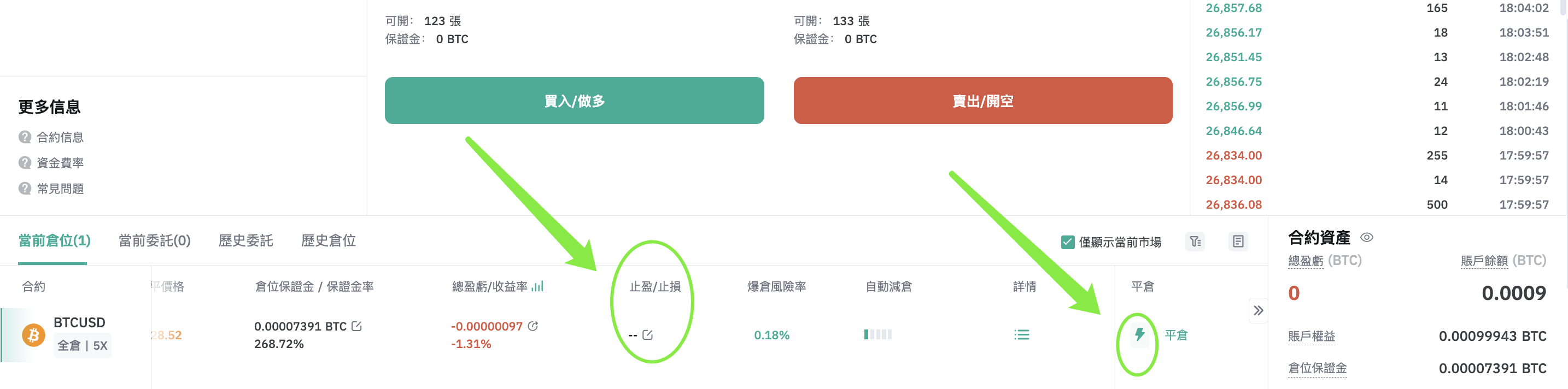The width and height of the screenshot is (1568, 389).
Task: Click the auto-deleverage indicator bars
Action: pos(877,334)
